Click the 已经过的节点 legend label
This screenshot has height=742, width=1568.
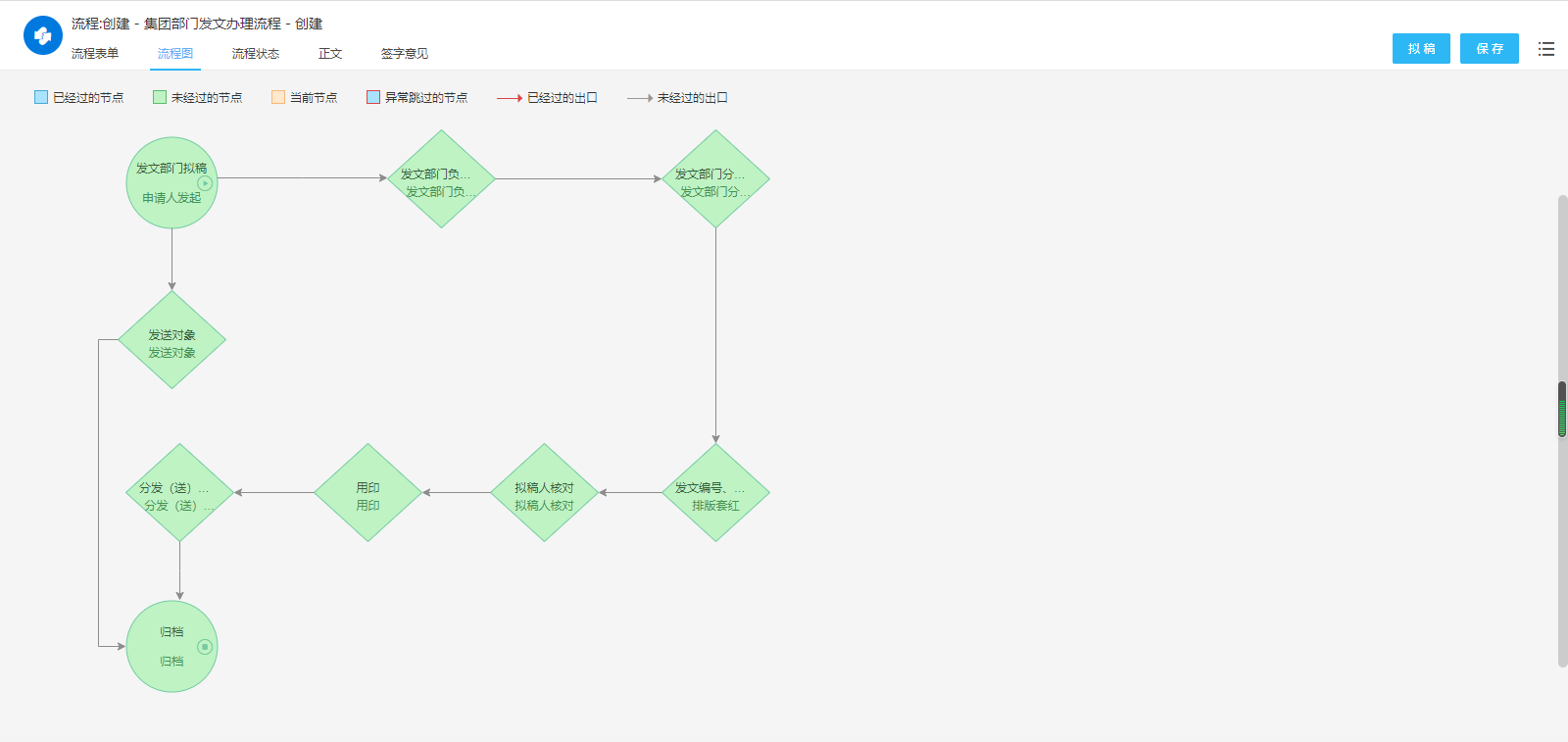click(88, 98)
